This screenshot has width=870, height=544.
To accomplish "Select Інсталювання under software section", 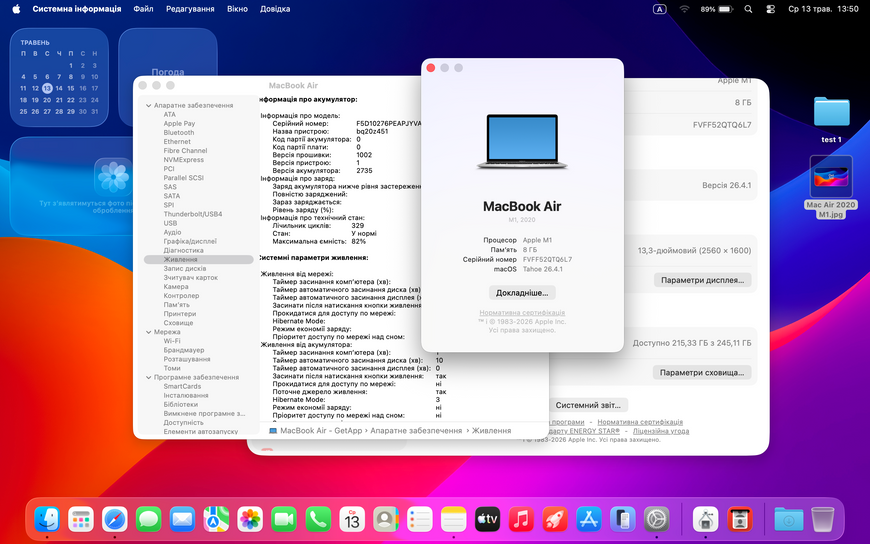I will [186, 395].
